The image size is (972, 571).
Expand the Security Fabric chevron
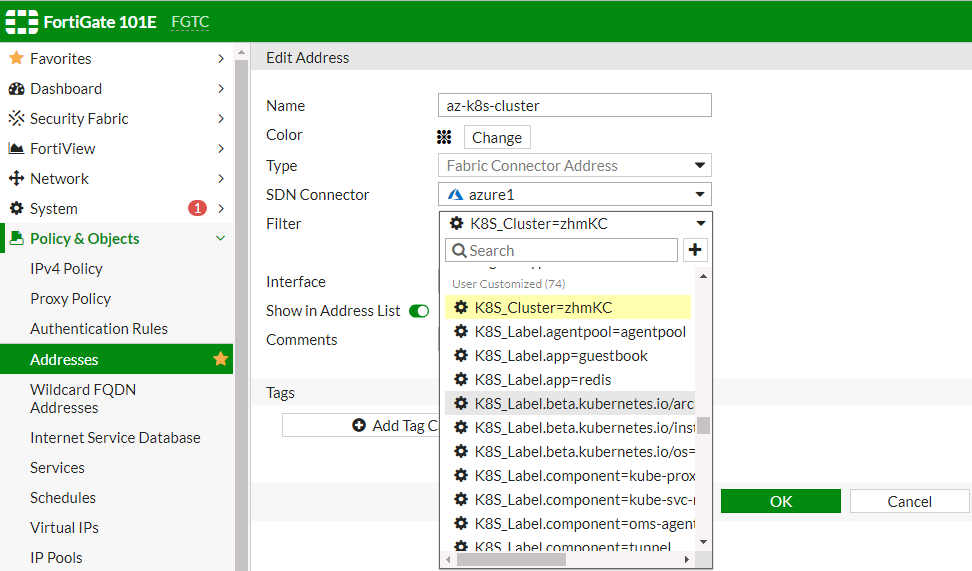coord(221,118)
